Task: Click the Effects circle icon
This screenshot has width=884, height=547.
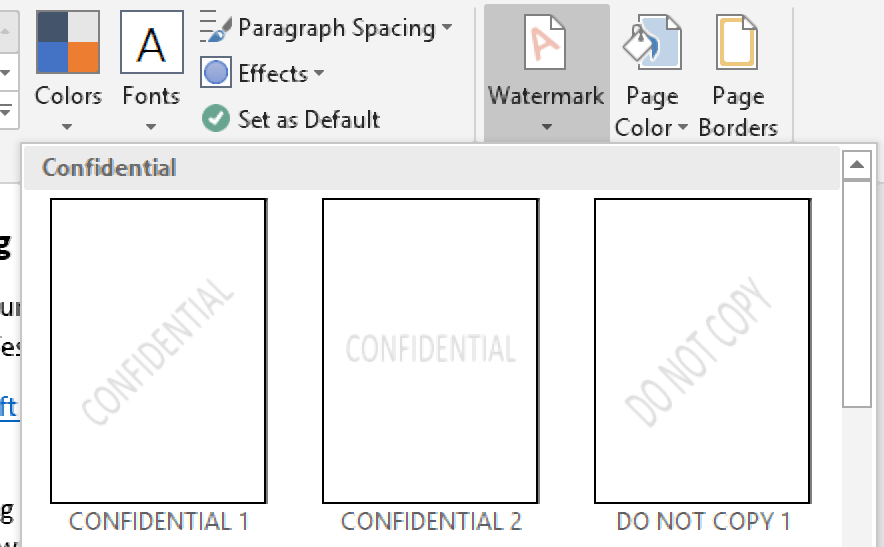Action: [x=216, y=73]
